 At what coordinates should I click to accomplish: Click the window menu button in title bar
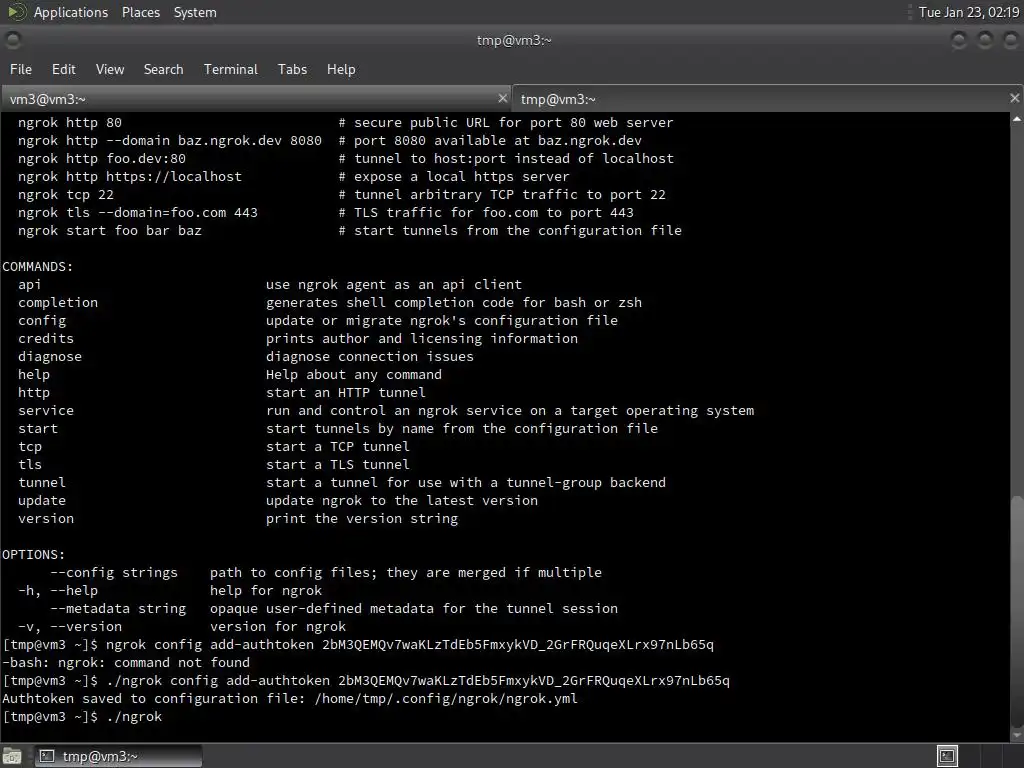[x=13, y=40]
